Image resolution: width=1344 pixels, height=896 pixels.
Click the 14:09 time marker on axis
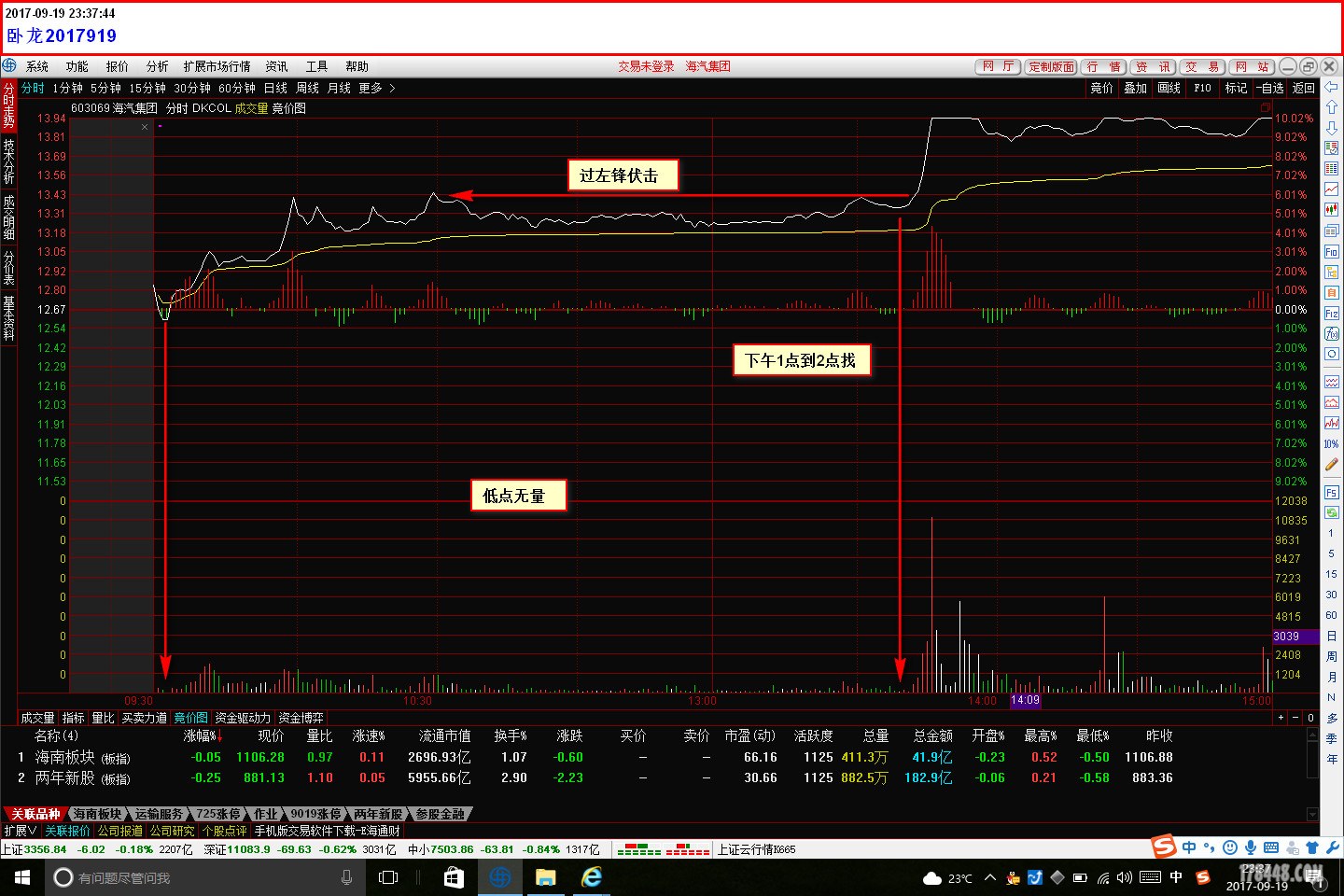pos(1025,700)
